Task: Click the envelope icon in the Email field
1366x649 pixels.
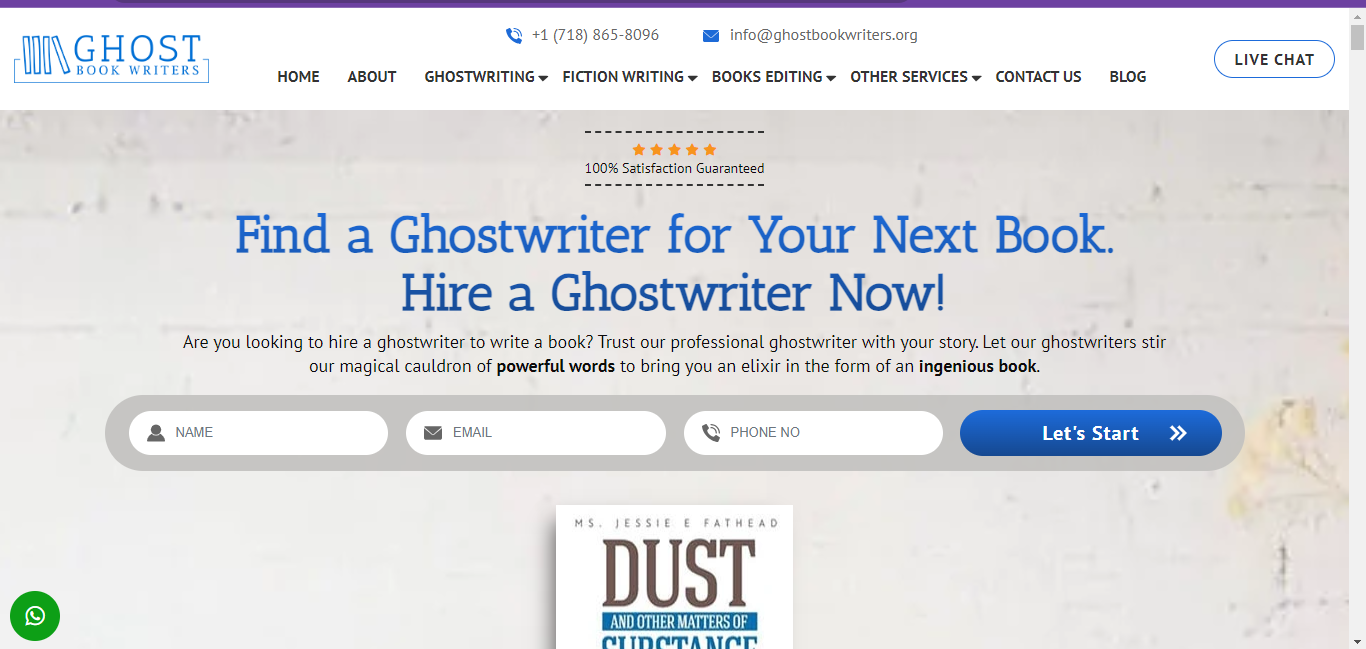Action: point(433,433)
